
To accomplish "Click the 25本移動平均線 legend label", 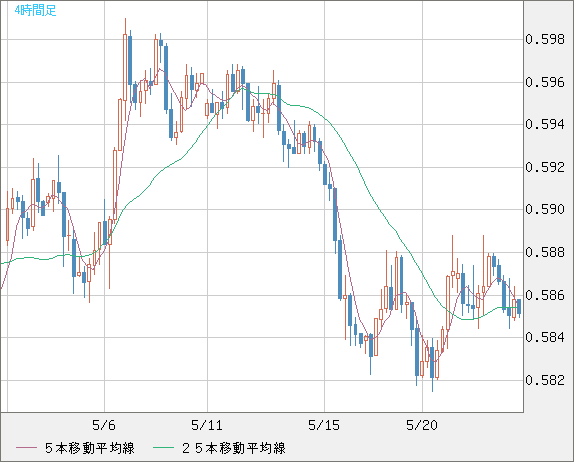I will pyautogui.click(x=234, y=448).
